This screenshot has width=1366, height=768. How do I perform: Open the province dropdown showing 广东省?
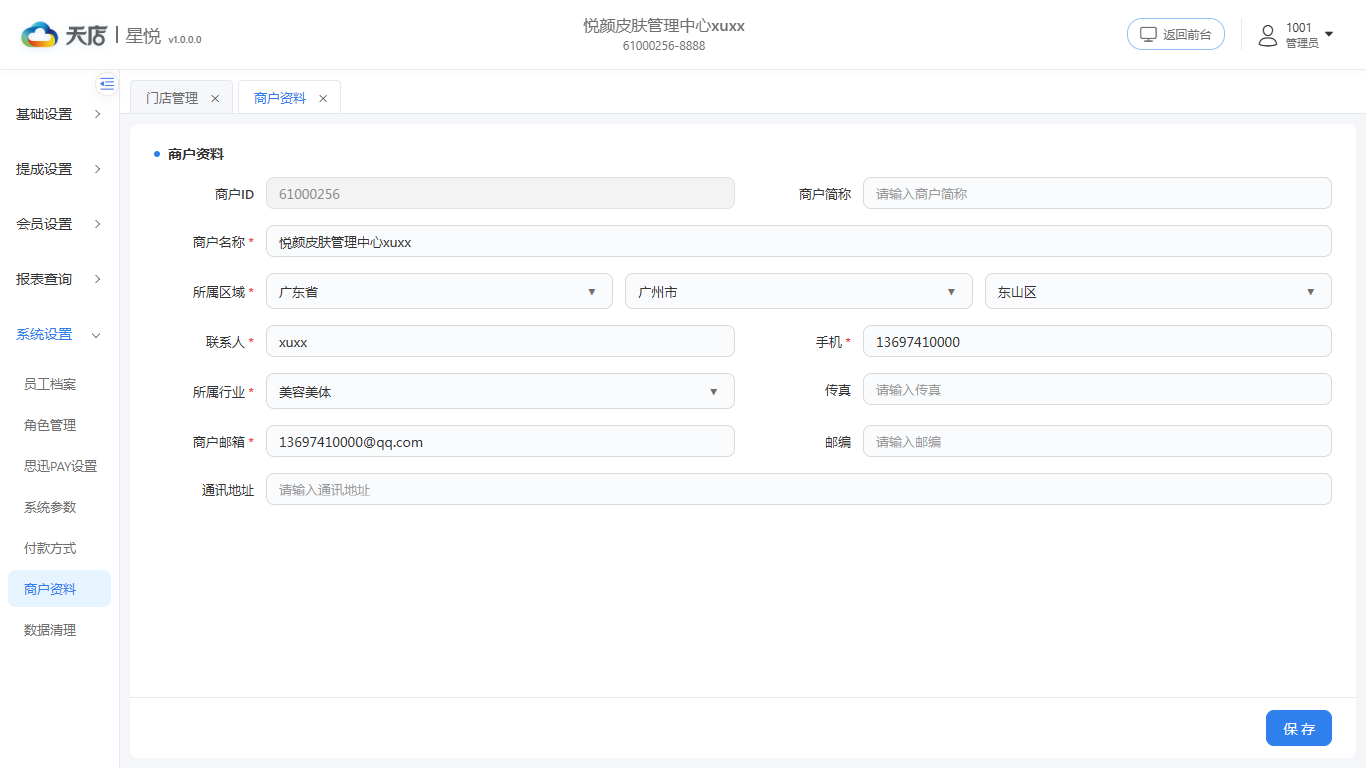pyautogui.click(x=439, y=291)
